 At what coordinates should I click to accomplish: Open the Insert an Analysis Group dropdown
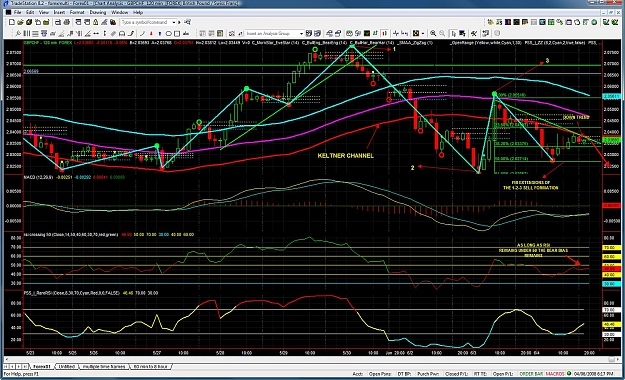click(301, 33)
